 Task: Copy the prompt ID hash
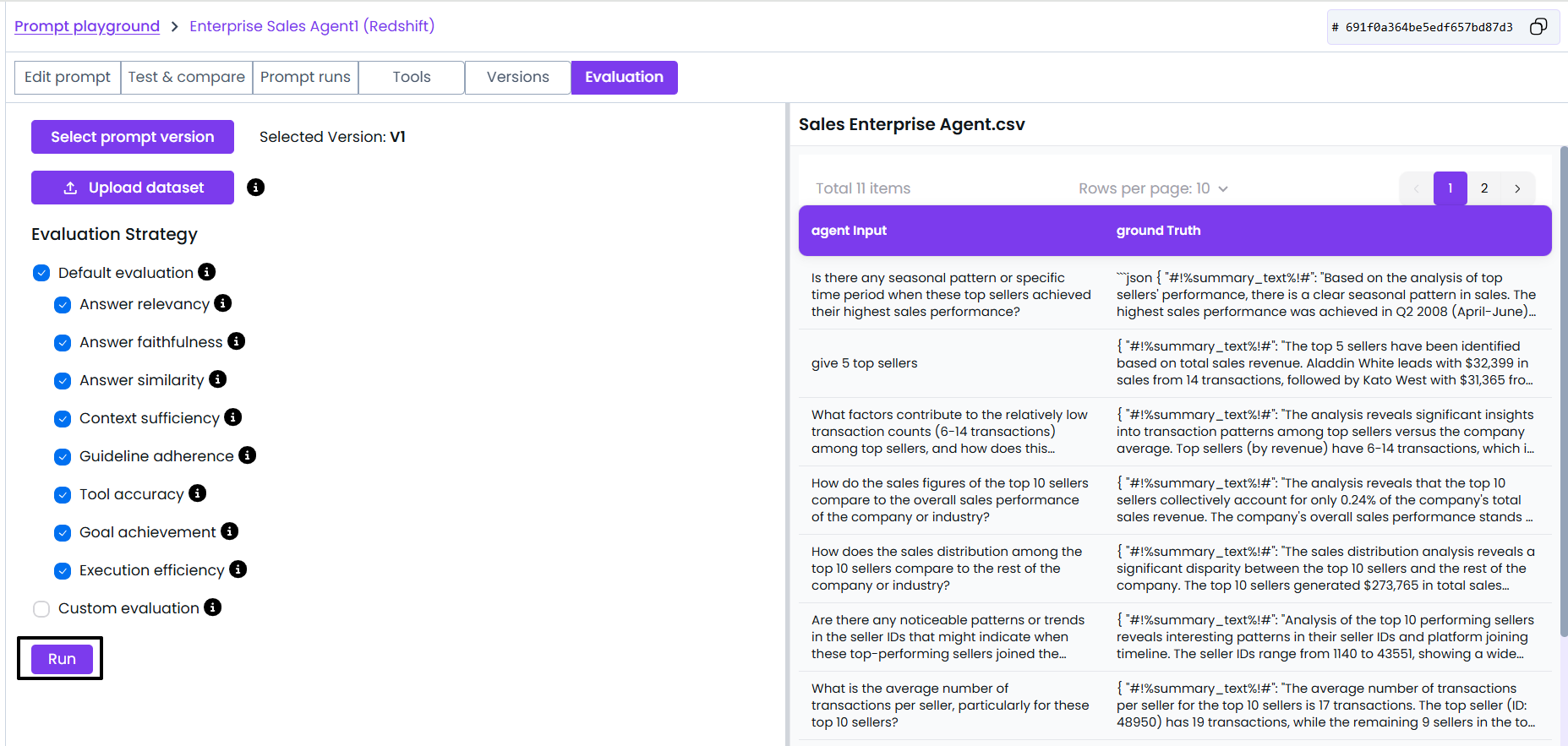tap(1538, 27)
